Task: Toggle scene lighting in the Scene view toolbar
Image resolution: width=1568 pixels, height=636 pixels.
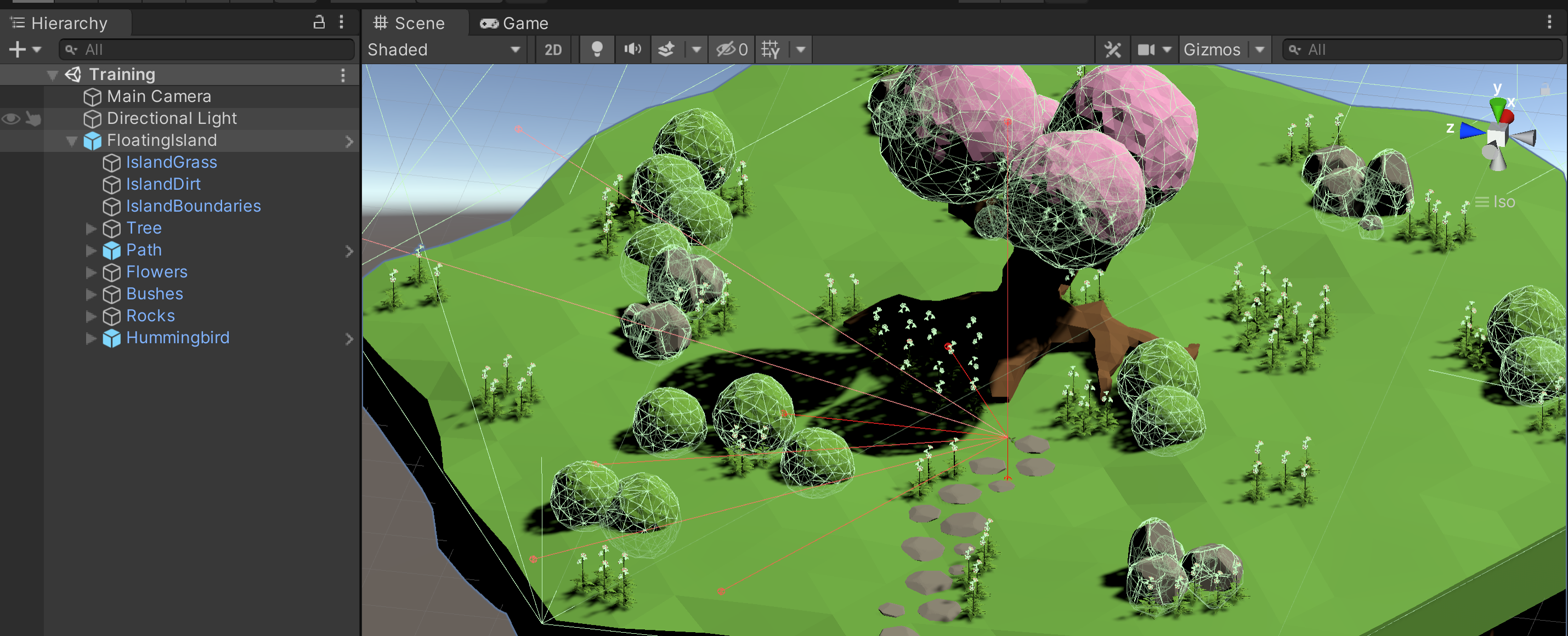Action: click(x=597, y=49)
